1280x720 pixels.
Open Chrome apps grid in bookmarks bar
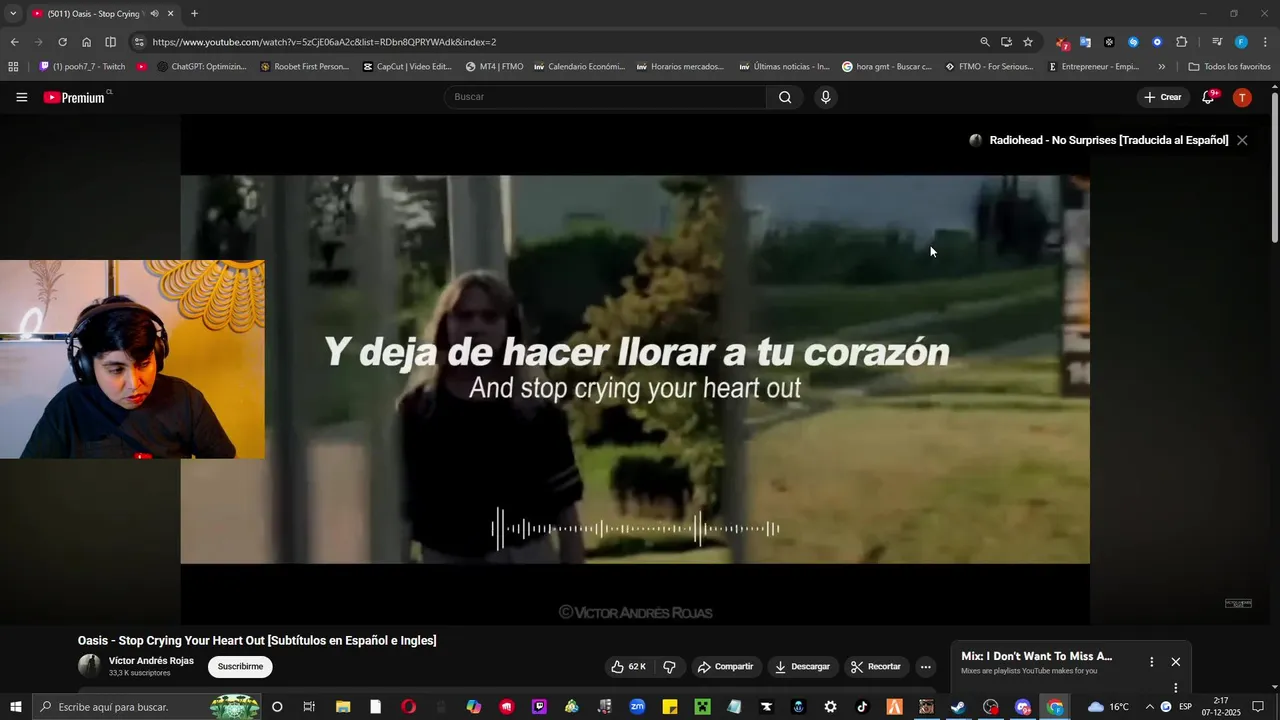(13, 67)
